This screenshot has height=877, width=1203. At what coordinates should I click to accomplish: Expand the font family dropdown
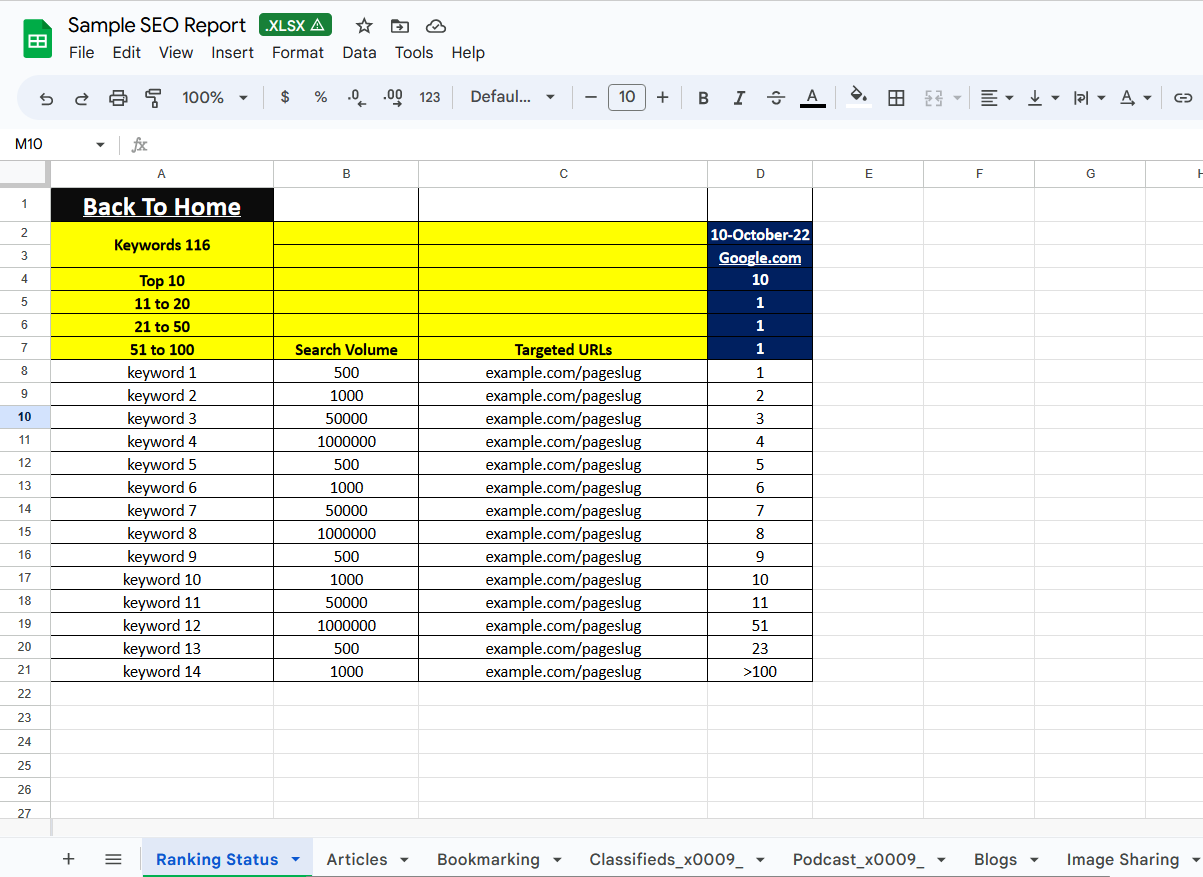coord(512,97)
